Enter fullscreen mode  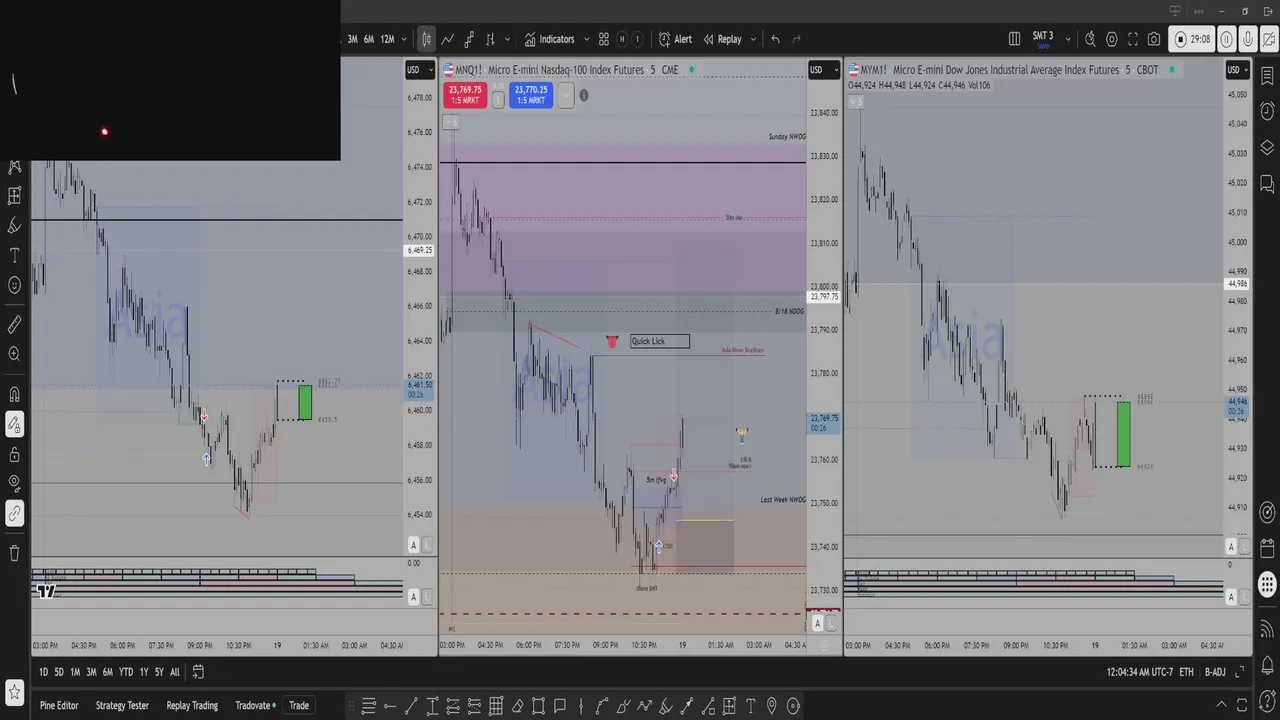[x=1133, y=39]
